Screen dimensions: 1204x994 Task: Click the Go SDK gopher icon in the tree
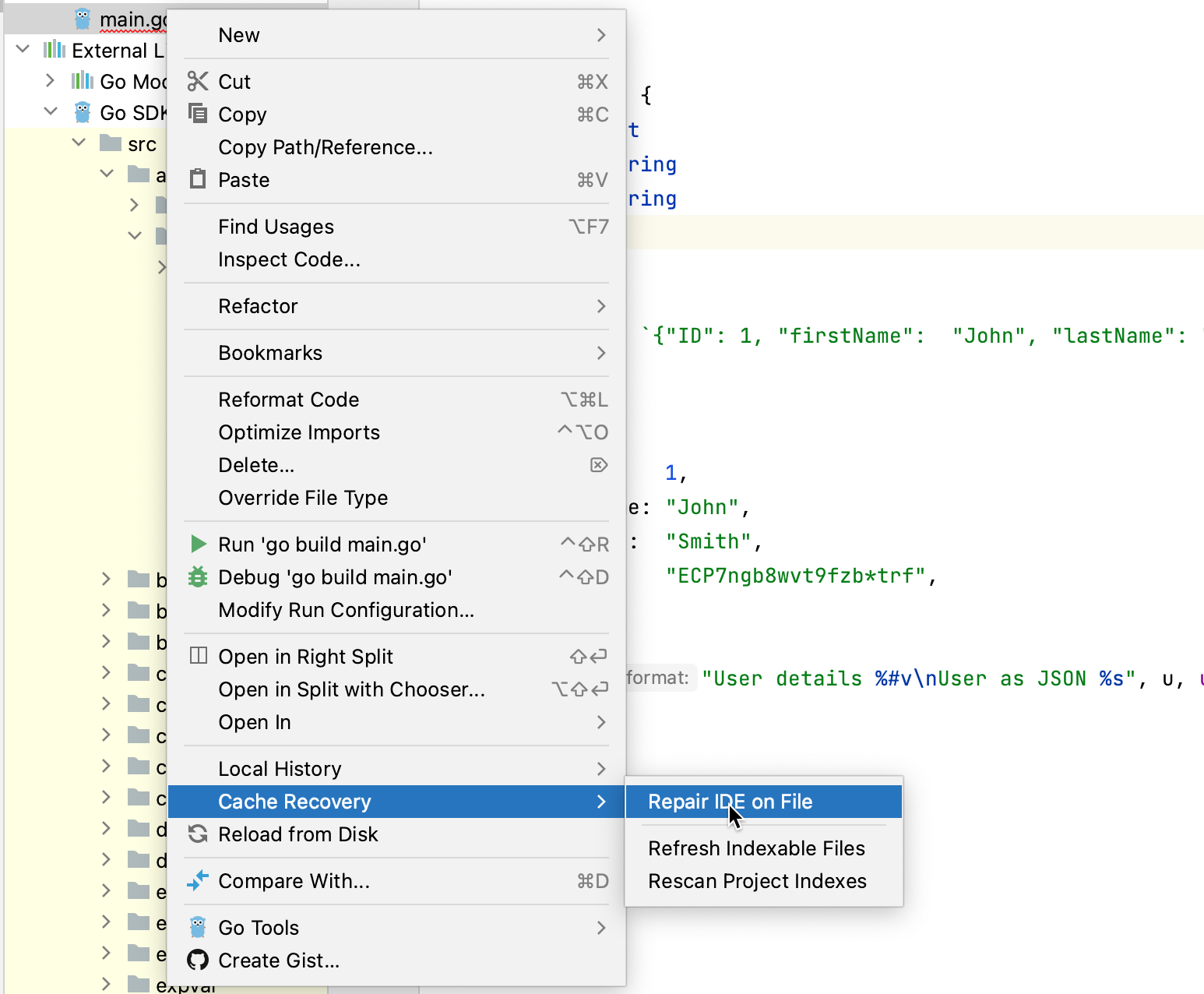click(81, 111)
